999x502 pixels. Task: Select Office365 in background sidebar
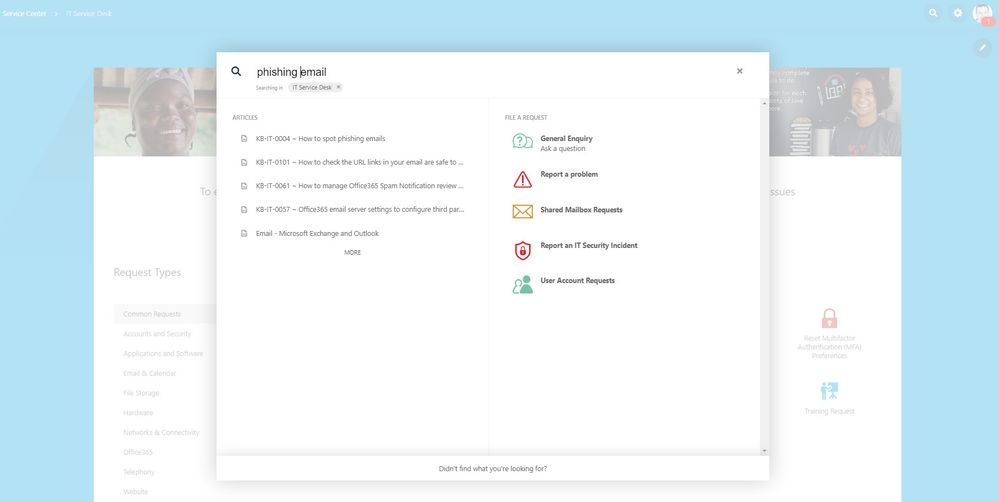[x=138, y=452]
